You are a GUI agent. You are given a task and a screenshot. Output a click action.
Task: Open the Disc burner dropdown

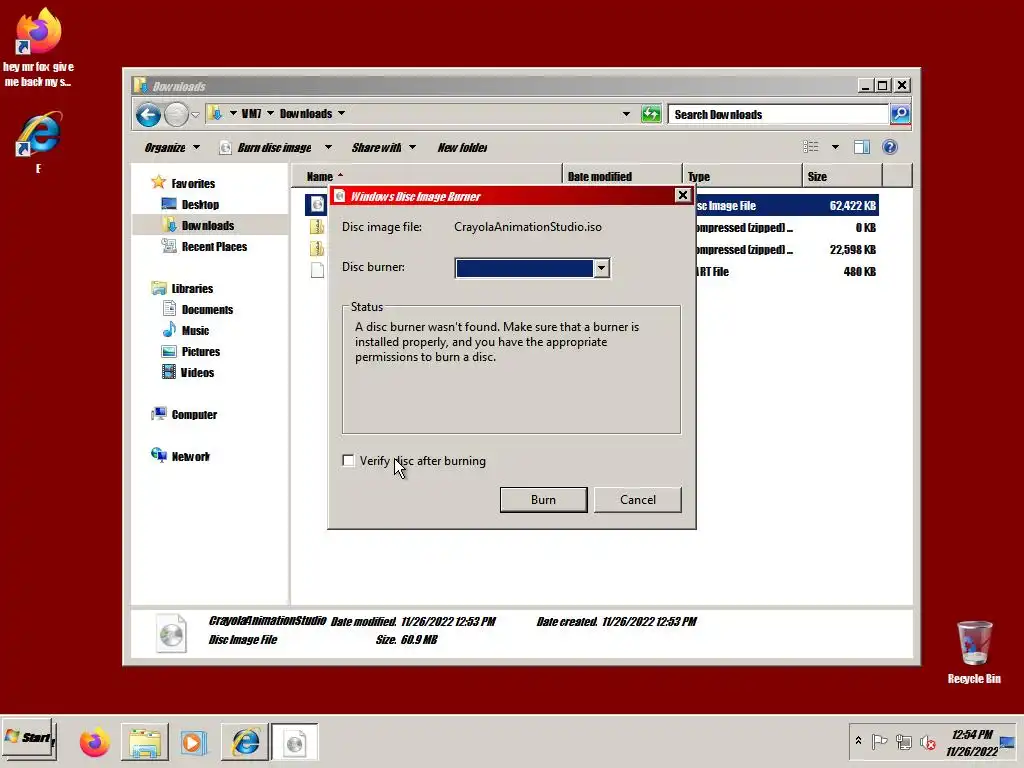[601, 268]
